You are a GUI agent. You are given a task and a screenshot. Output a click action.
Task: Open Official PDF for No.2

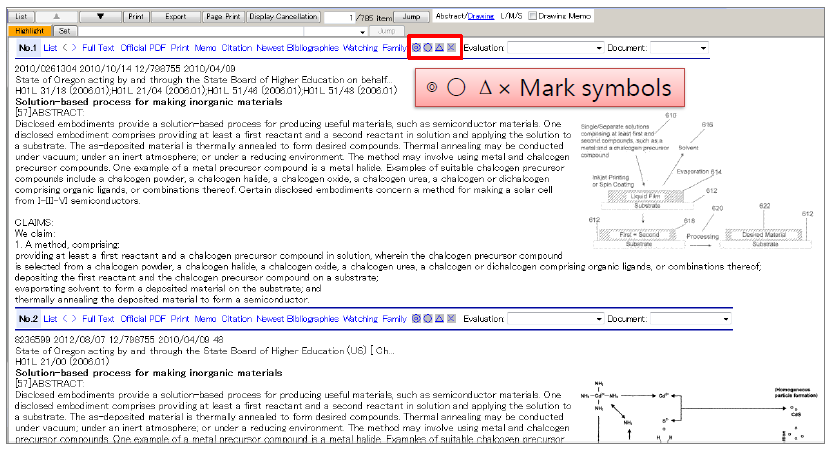pos(143,318)
